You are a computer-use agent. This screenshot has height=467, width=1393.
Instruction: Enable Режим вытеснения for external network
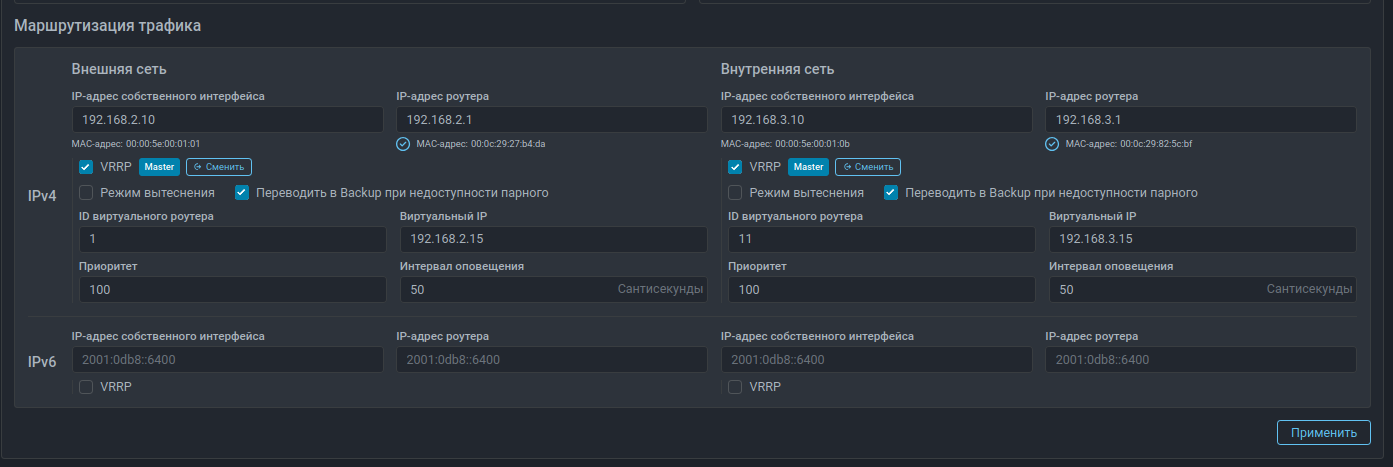coord(86,193)
